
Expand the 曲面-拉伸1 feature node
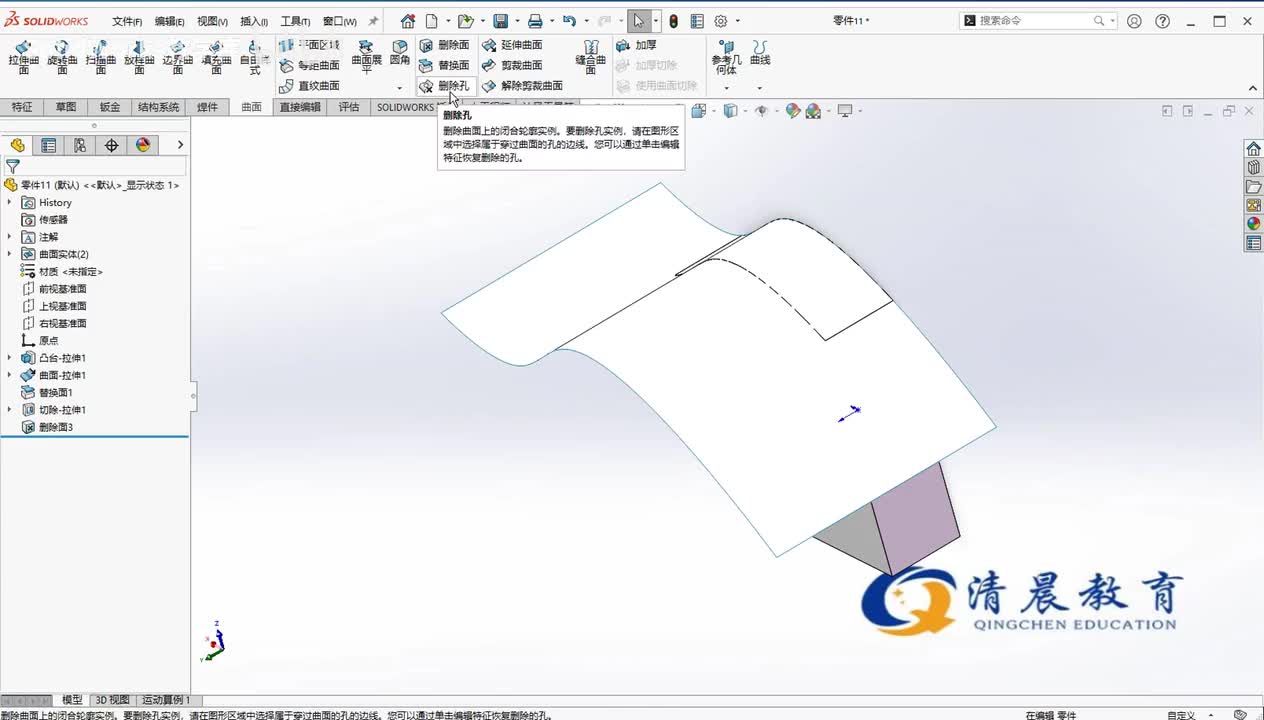(9, 375)
